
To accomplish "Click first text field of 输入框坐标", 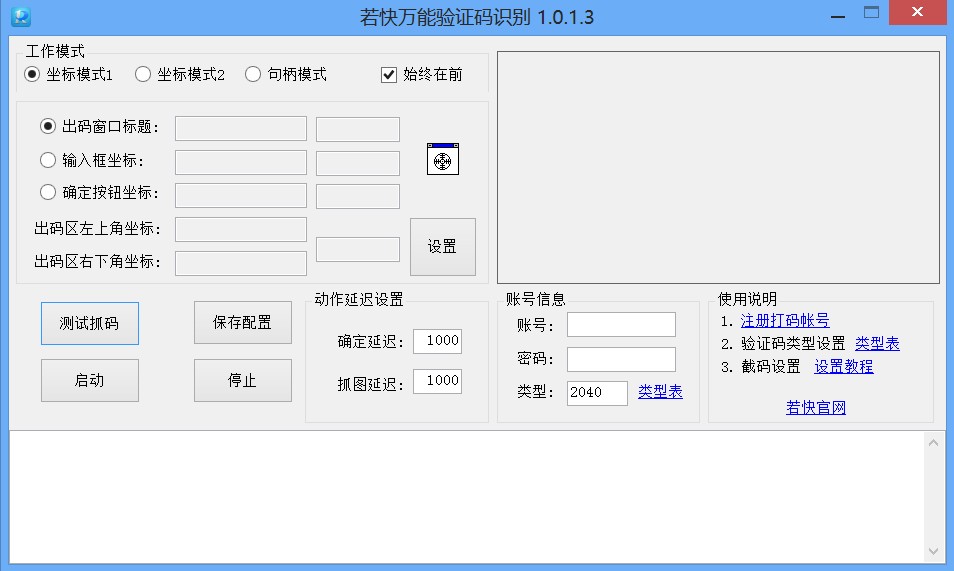I will [241, 163].
